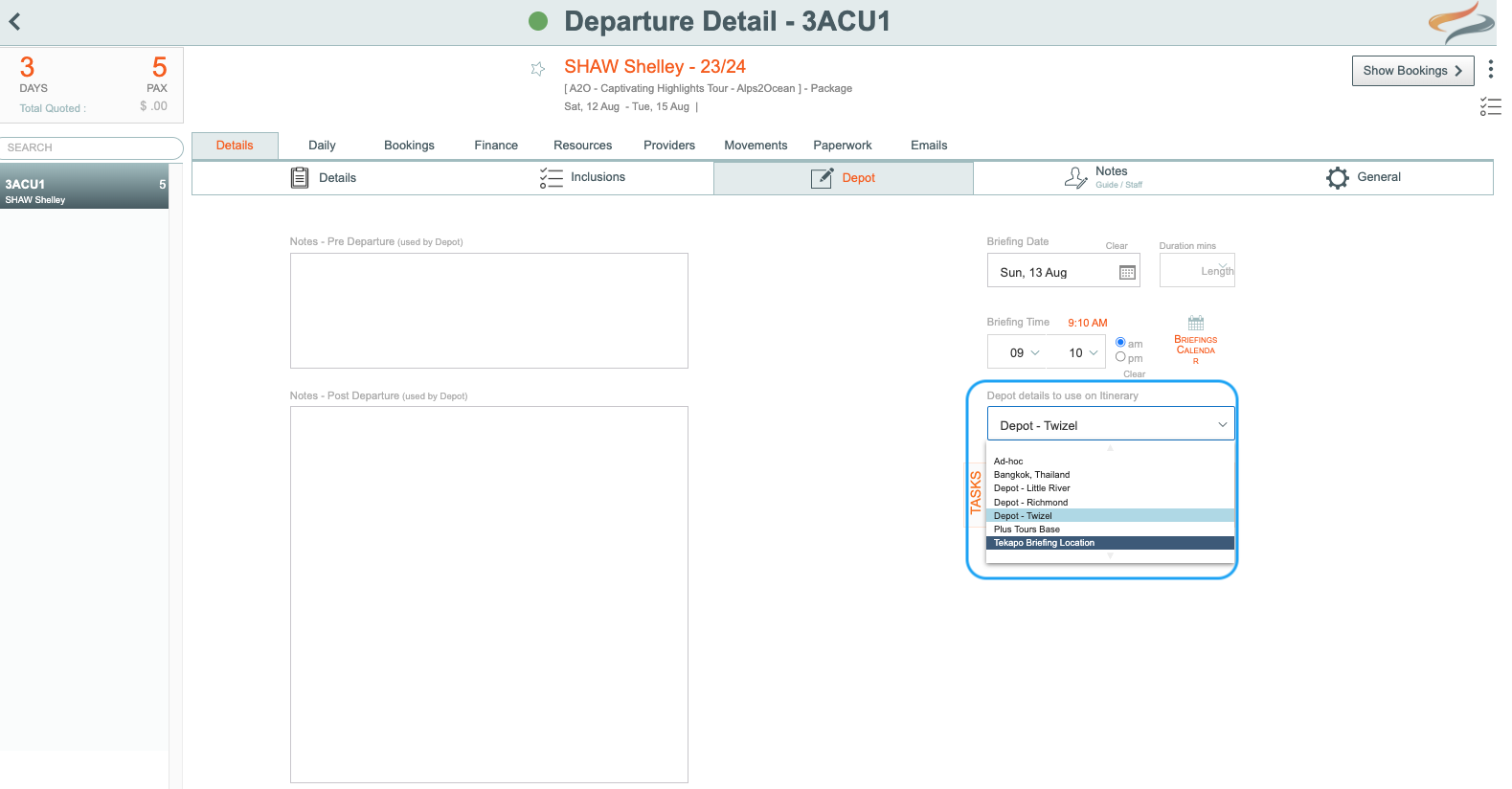Select the pm radio button

[1120, 356]
